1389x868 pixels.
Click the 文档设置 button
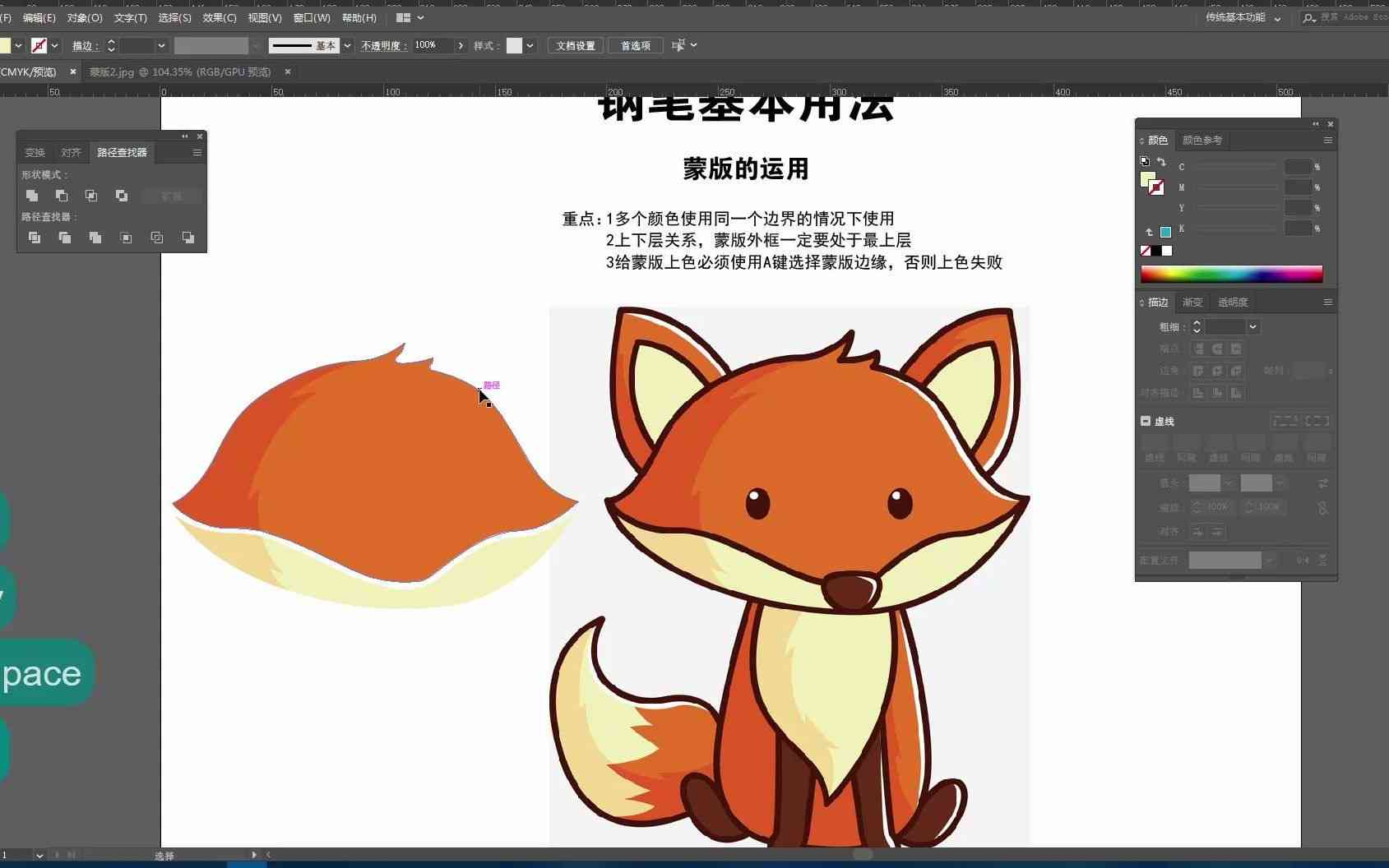[x=576, y=45]
